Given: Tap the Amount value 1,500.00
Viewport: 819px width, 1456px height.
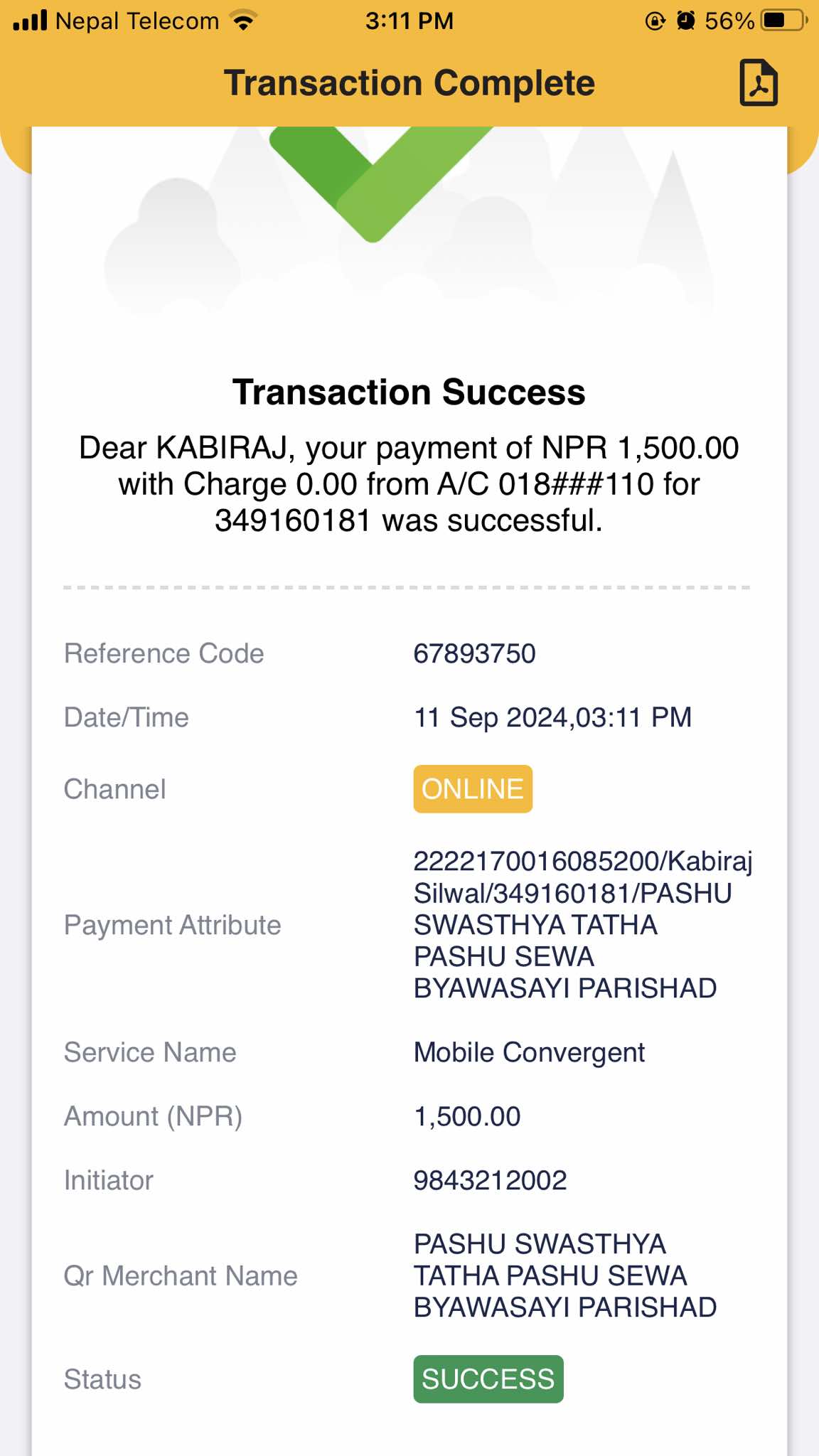Looking at the screenshot, I should click(x=467, y=1116).
